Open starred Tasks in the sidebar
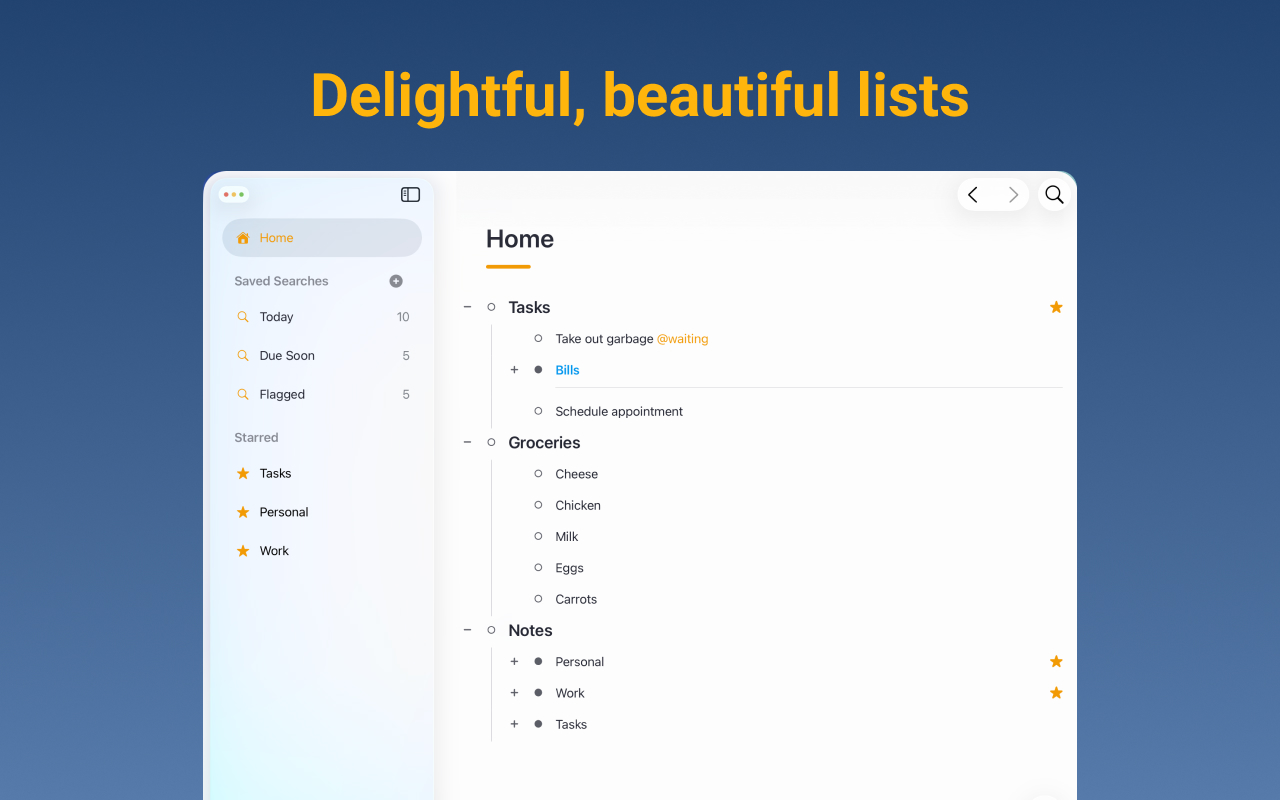The width and height of the screenshot is (1280, 800). [x=322, y=473]
